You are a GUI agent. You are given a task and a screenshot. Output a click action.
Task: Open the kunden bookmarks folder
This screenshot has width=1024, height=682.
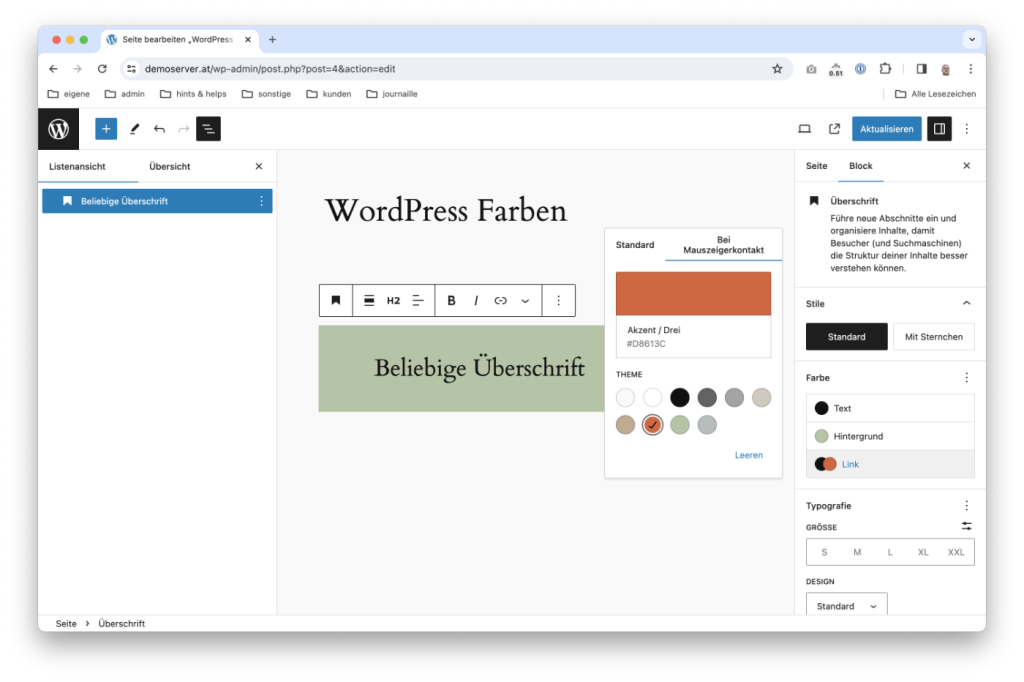(x=329, y=93)
